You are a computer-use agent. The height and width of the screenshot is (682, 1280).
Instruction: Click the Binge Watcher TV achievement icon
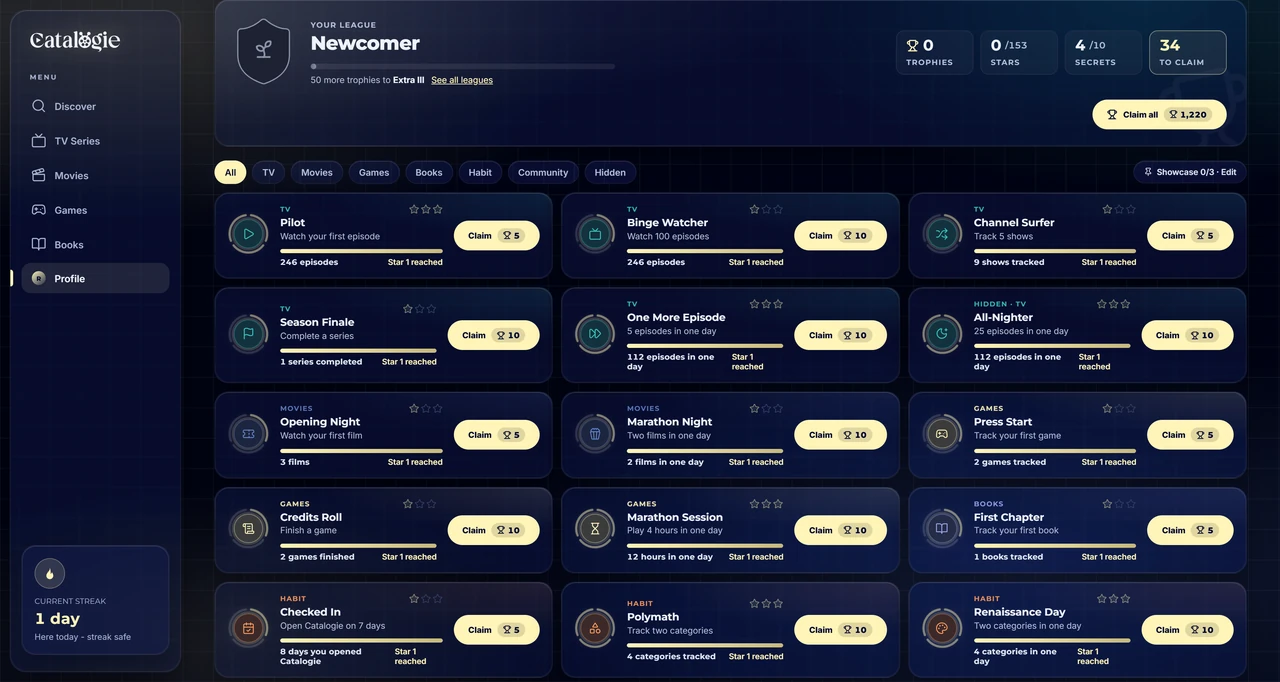(595, 235)
